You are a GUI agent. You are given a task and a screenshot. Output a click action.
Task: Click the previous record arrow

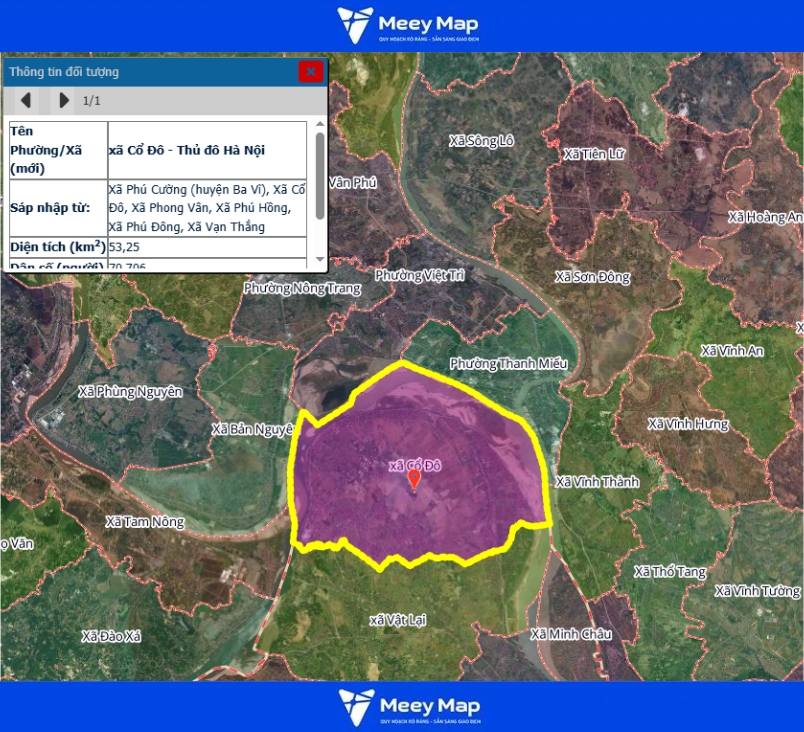point(26,100)
